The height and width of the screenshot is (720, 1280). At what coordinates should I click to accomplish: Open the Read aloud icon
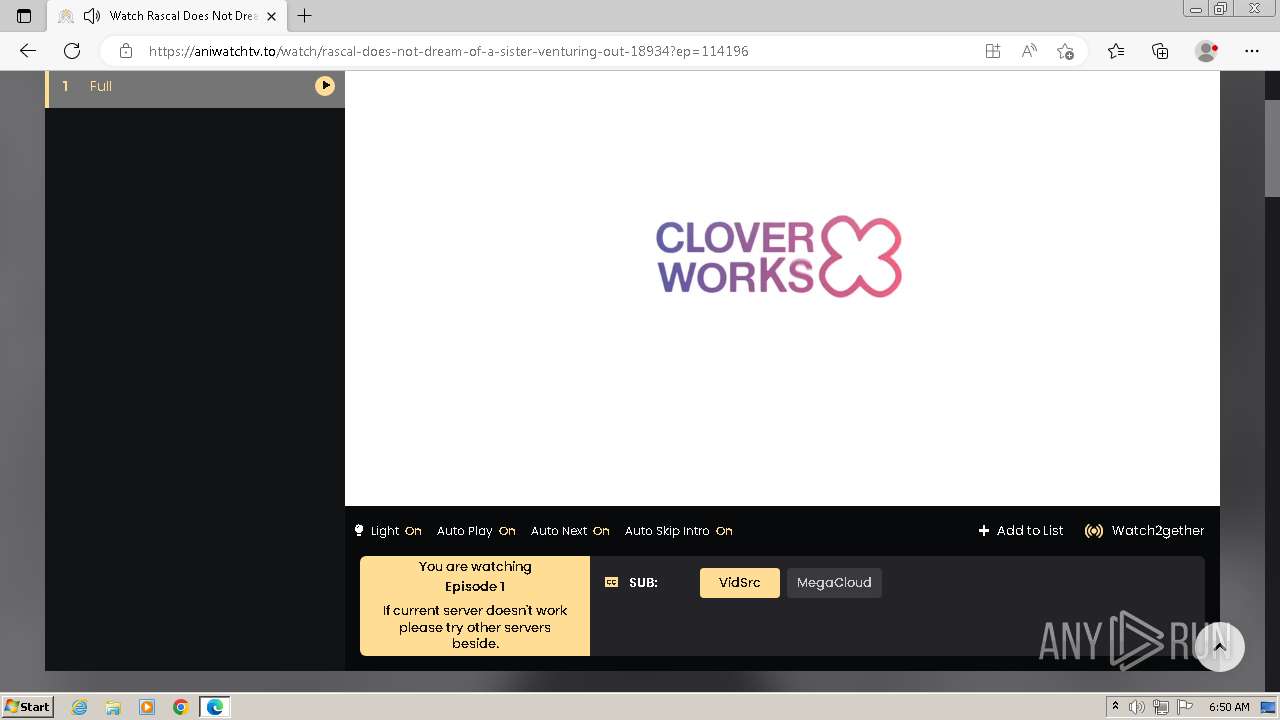(x=1029, y=51)
